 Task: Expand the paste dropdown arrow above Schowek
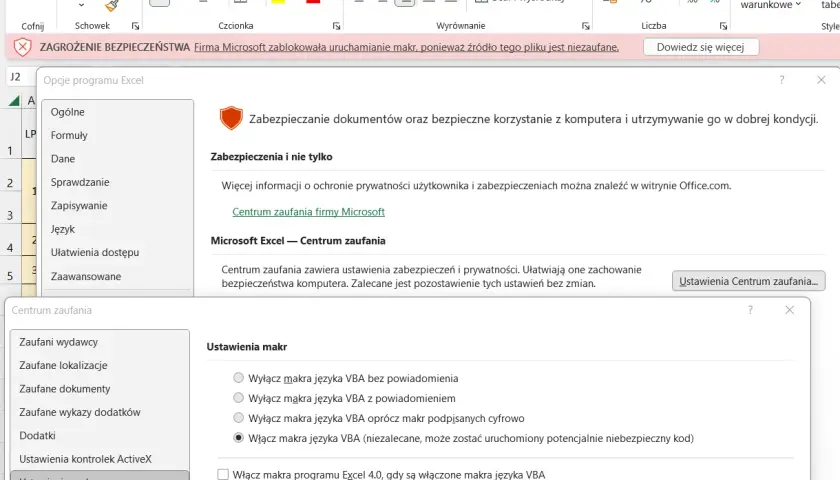click(x=81, y=5)
